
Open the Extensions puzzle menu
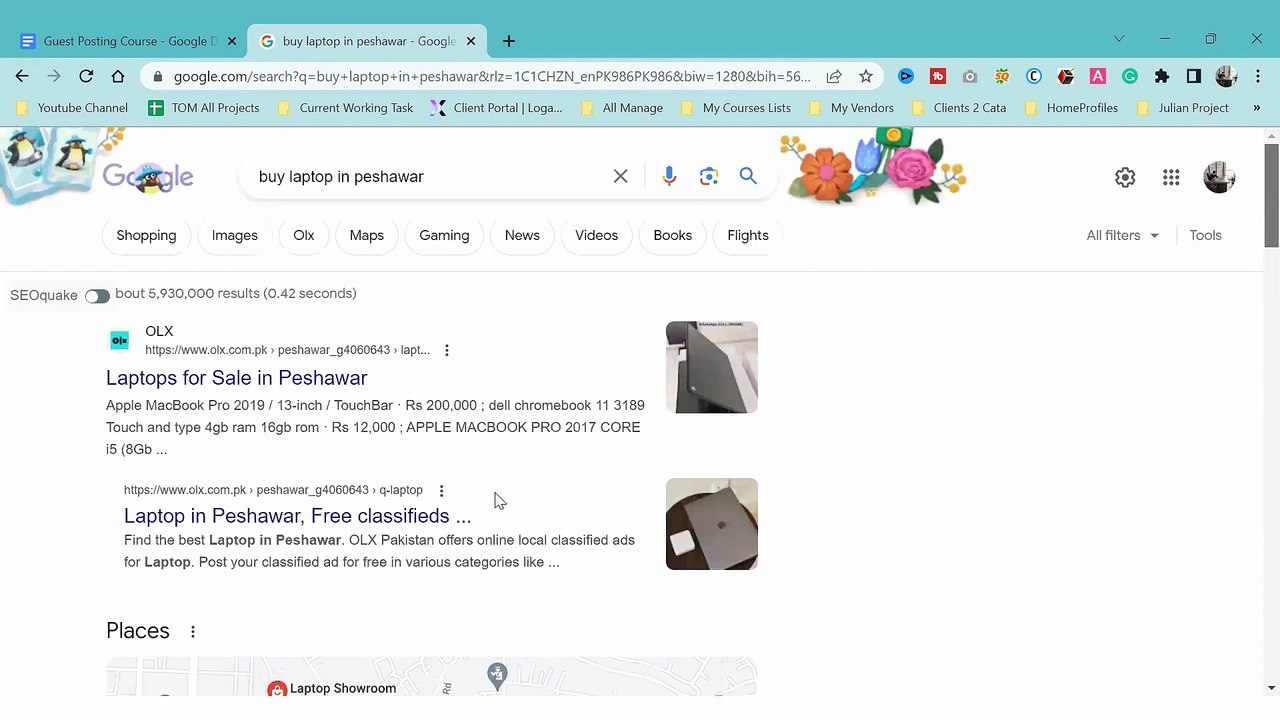click(1162, 76)
